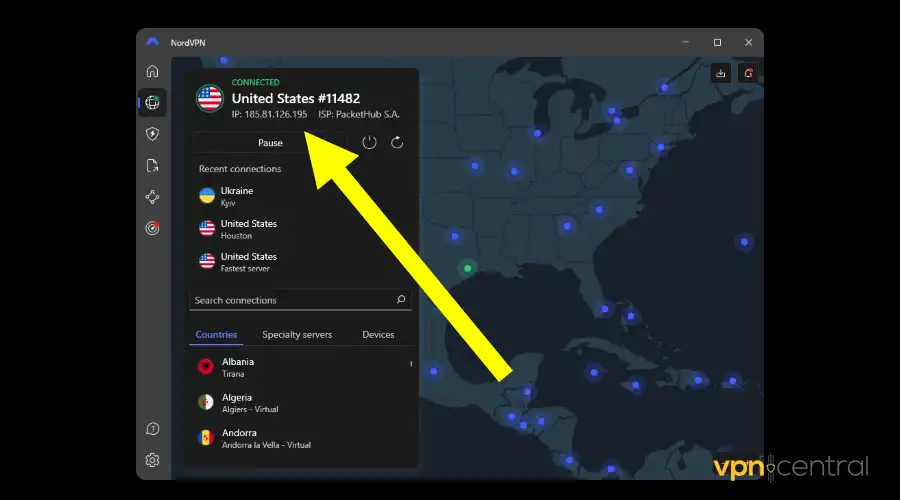The height and width of the screenshot is (500, 900).
Task: Open the file sharing sidebar icon
Action: coord(152,165)
